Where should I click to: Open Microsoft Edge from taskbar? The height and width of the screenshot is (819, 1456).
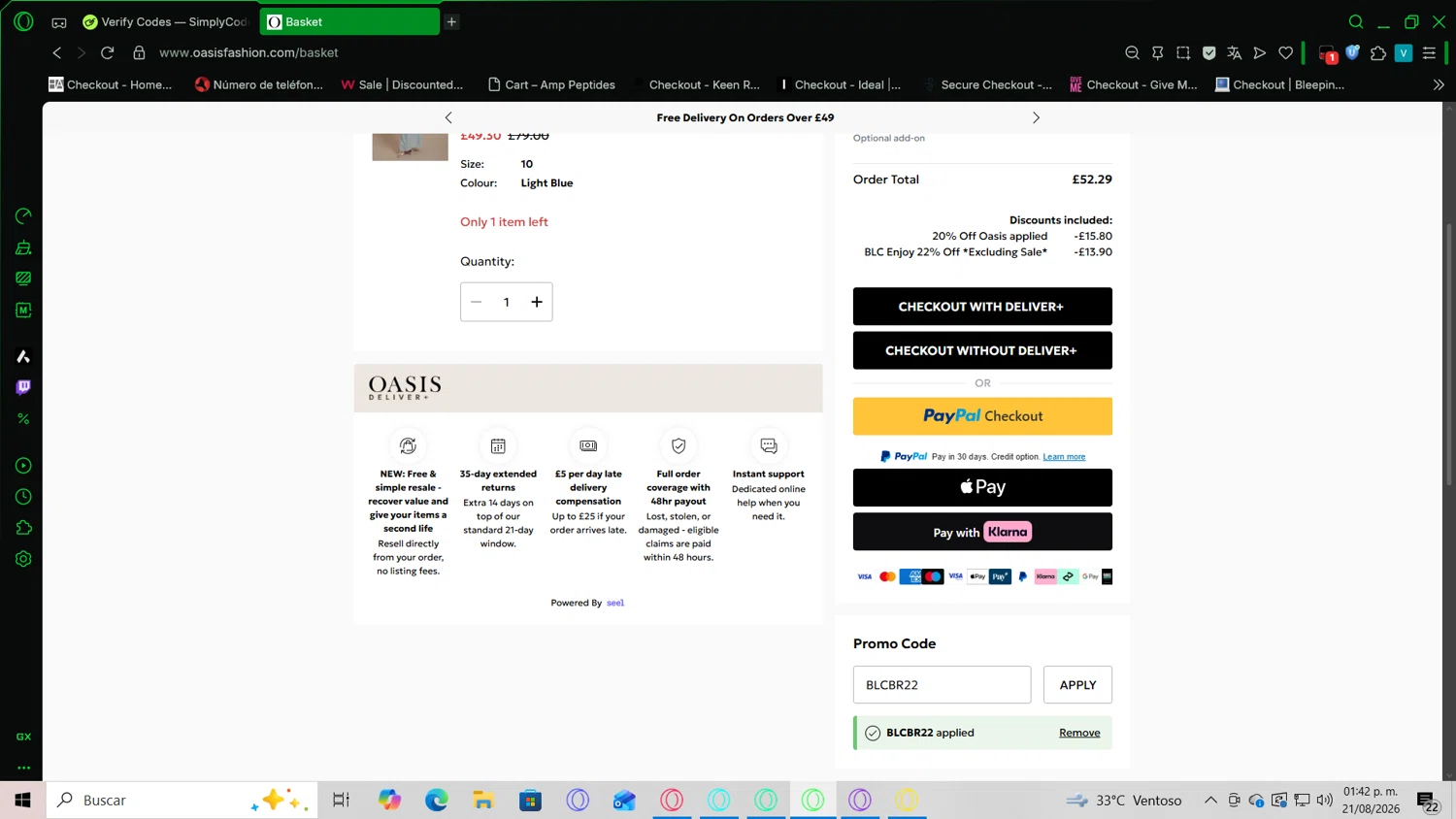[437, 801]
